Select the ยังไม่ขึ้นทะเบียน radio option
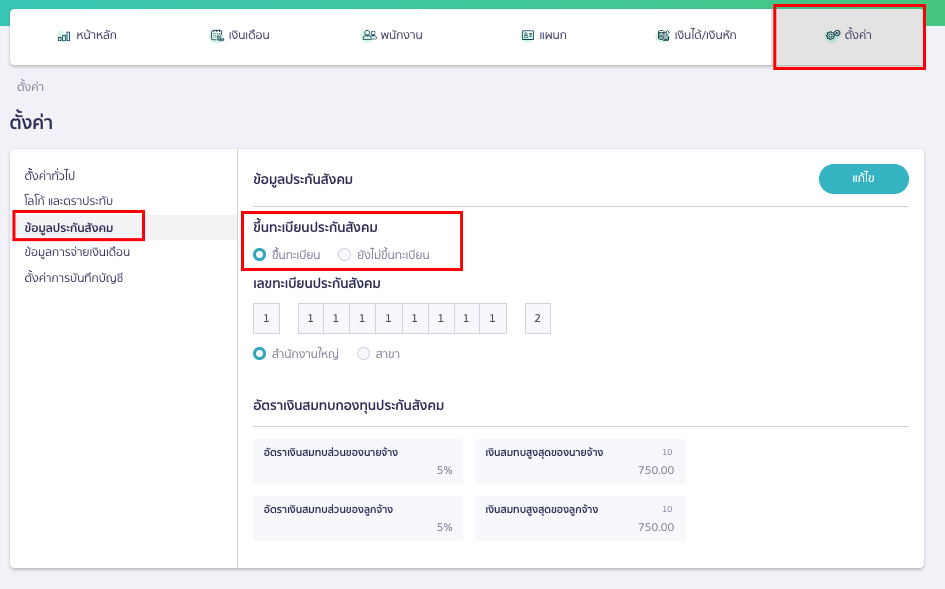 pos(345,255)
